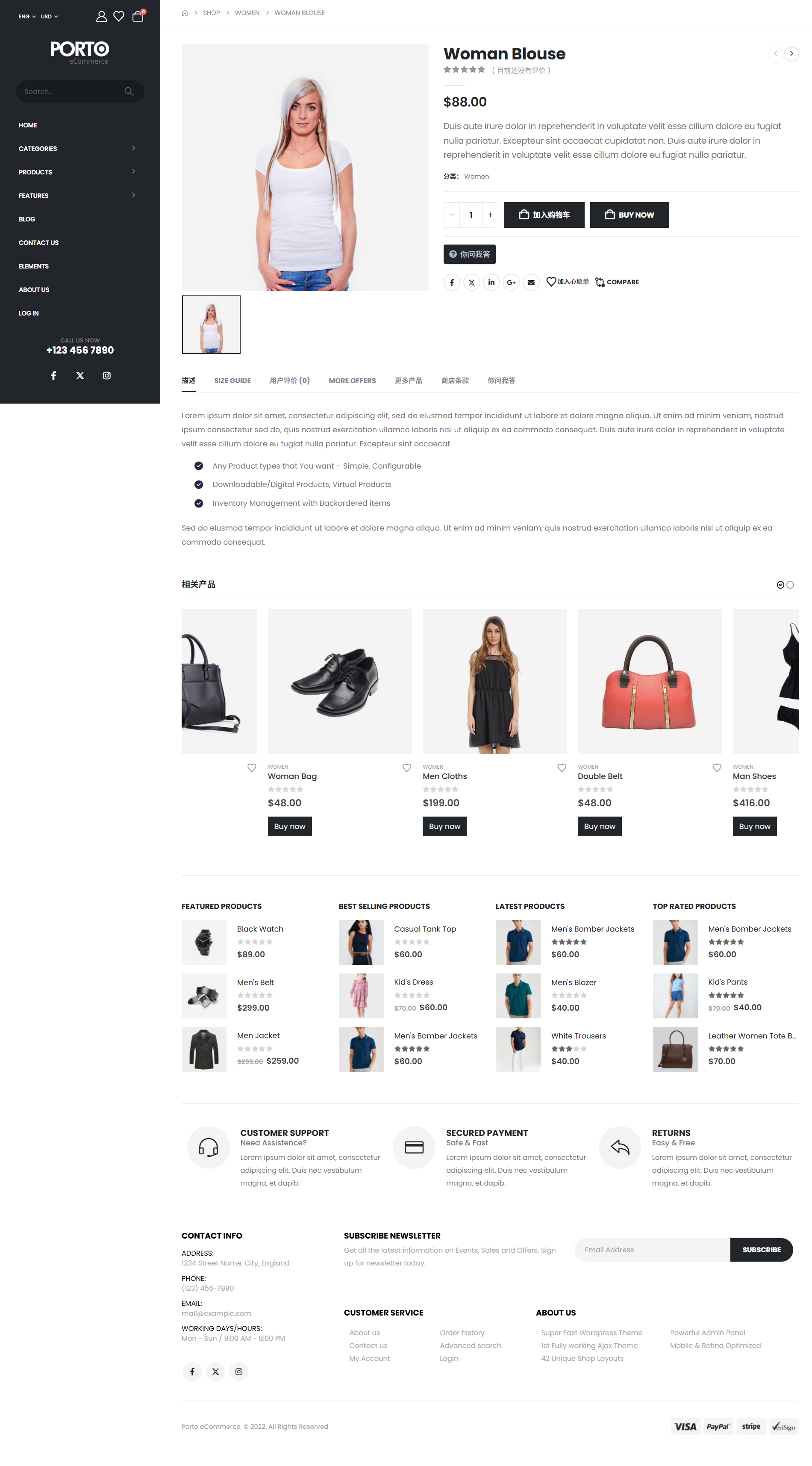
Task: Share product via LinkedIn icon
Action: tap(491, 282)
